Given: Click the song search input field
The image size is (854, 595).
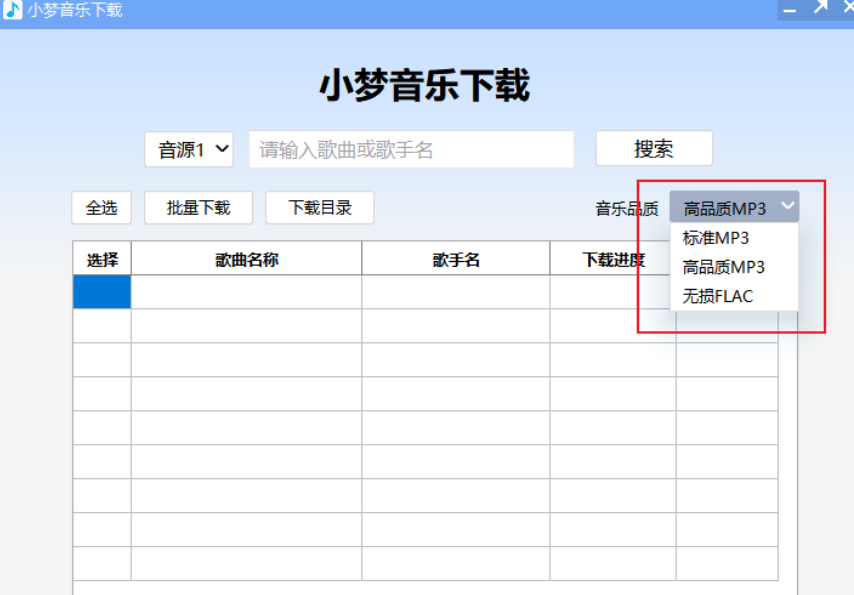Looking at the screenshot, I should coord(410,148).
